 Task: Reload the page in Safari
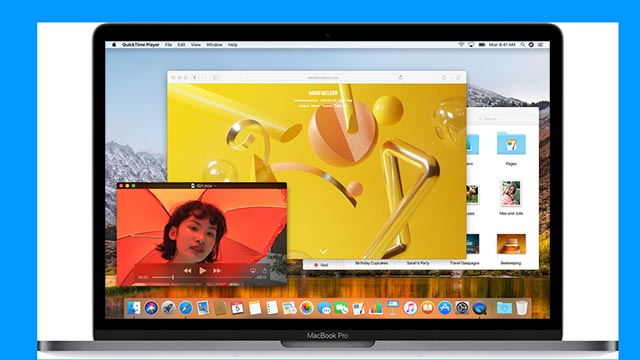400,77
